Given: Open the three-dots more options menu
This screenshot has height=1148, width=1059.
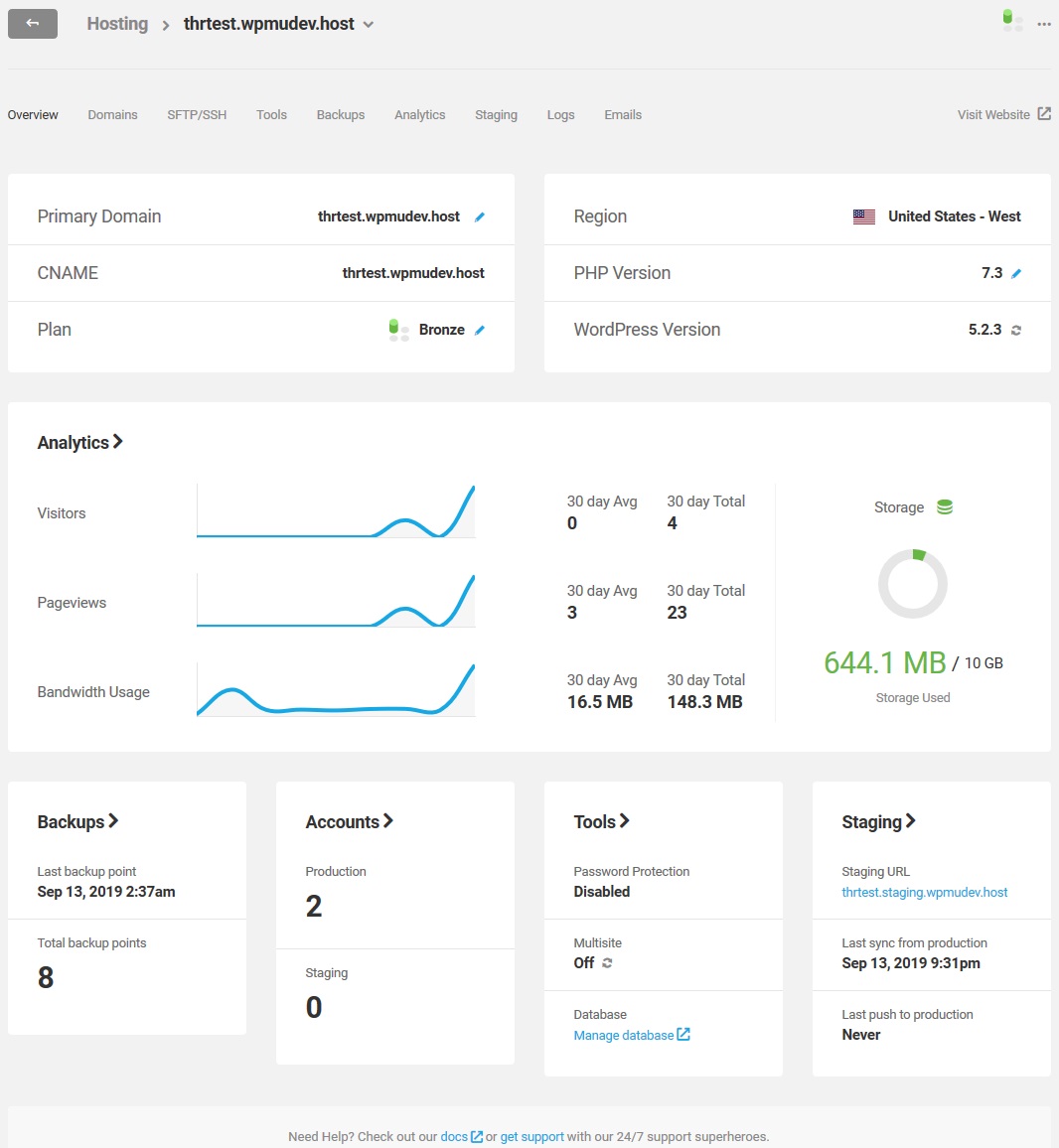Looking at the screenshot, I should [1044, 24].
